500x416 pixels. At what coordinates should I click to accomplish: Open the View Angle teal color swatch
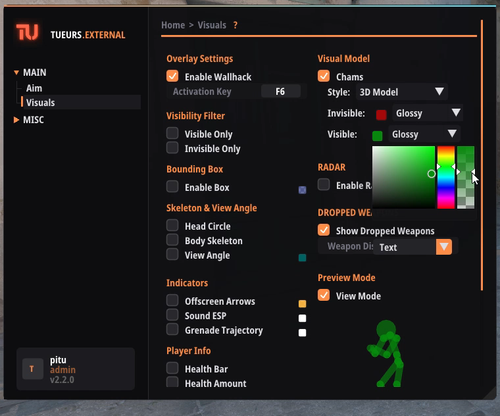[302, 258]
